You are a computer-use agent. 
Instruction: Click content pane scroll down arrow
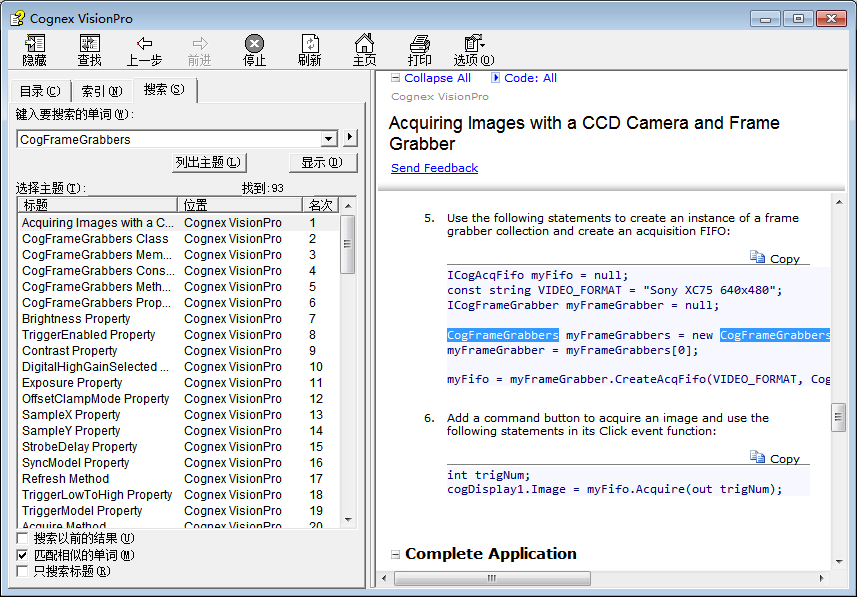838,562
